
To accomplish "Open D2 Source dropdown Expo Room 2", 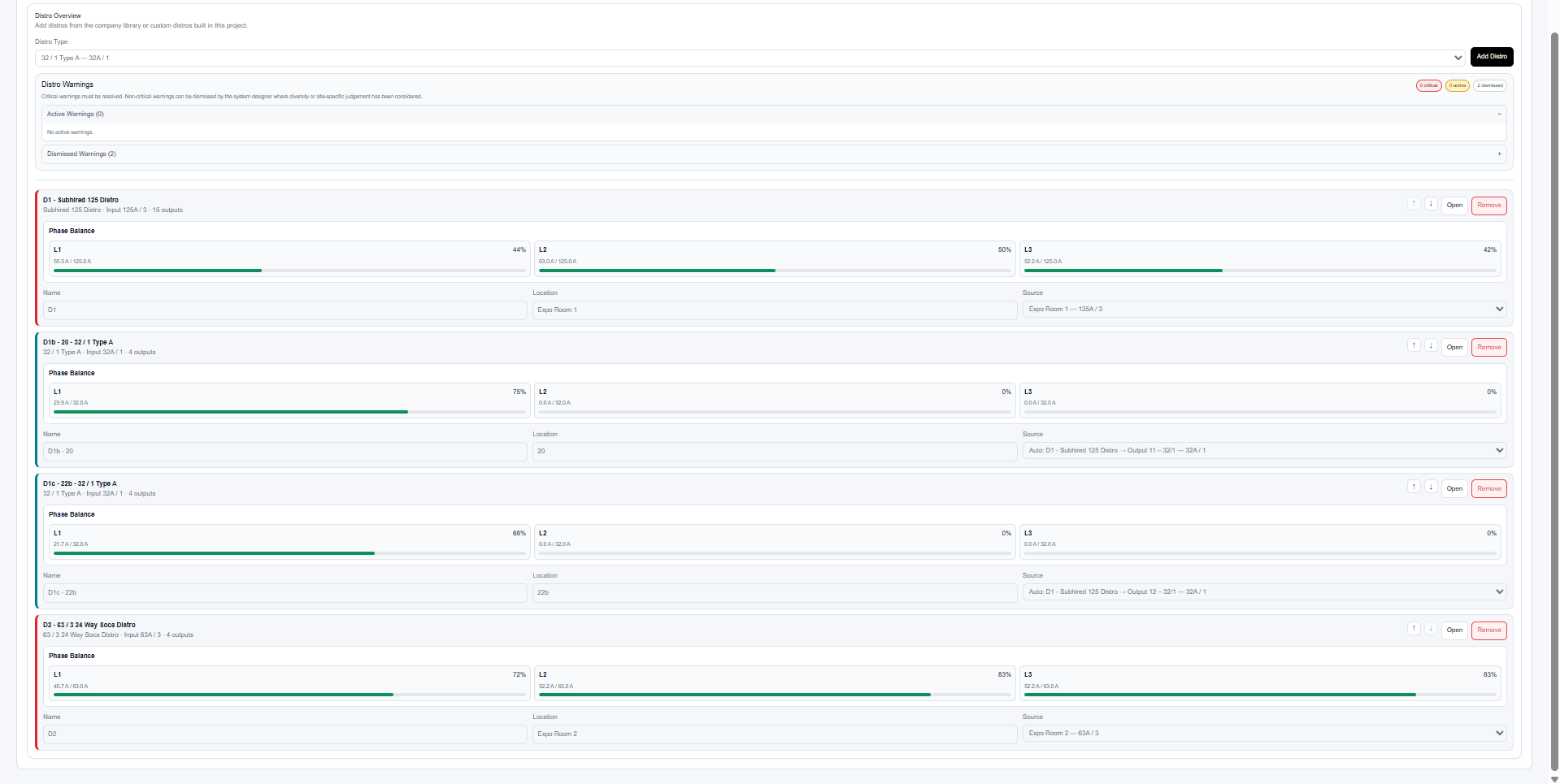I will pos(1264,733).
